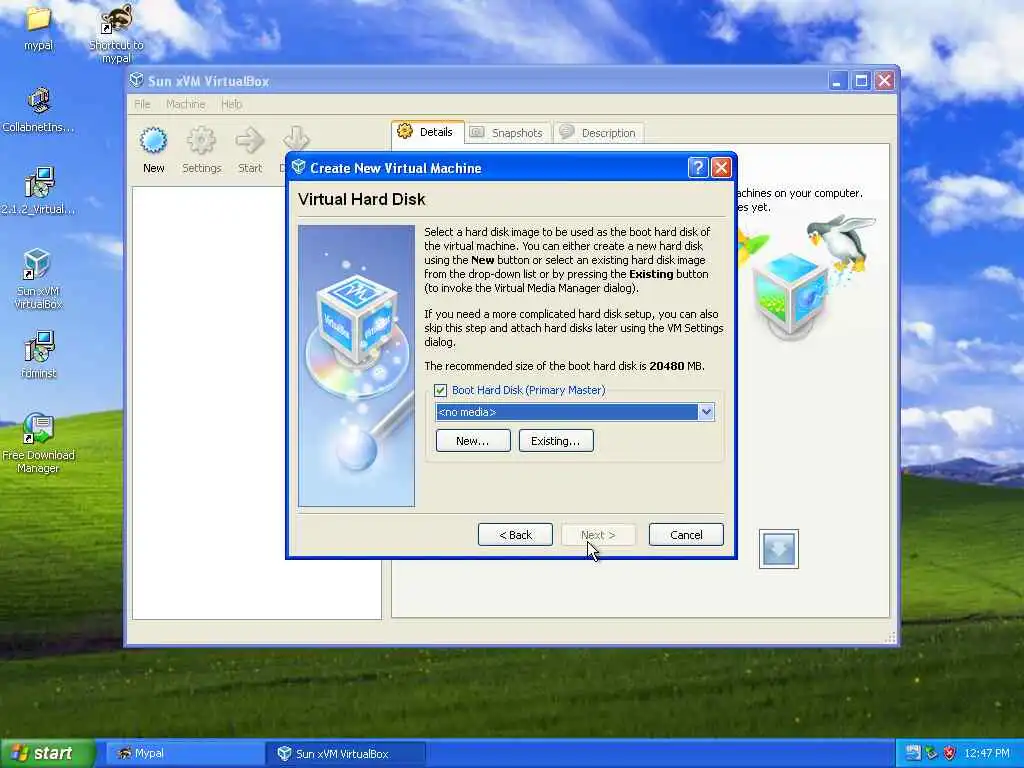This screenshot has width=1024, height=768.
Task: Switch to Mypal taskbar button
Action: click(x=185, y=753)
